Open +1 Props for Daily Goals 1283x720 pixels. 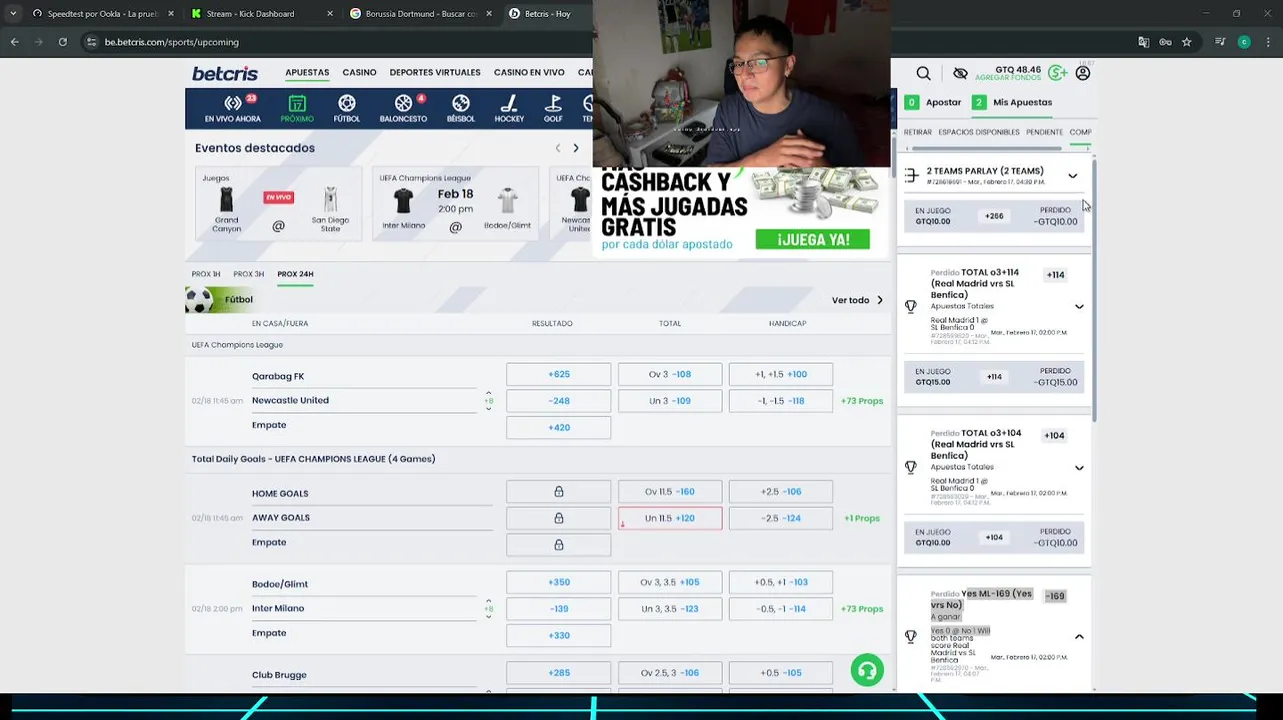point(862,518)
